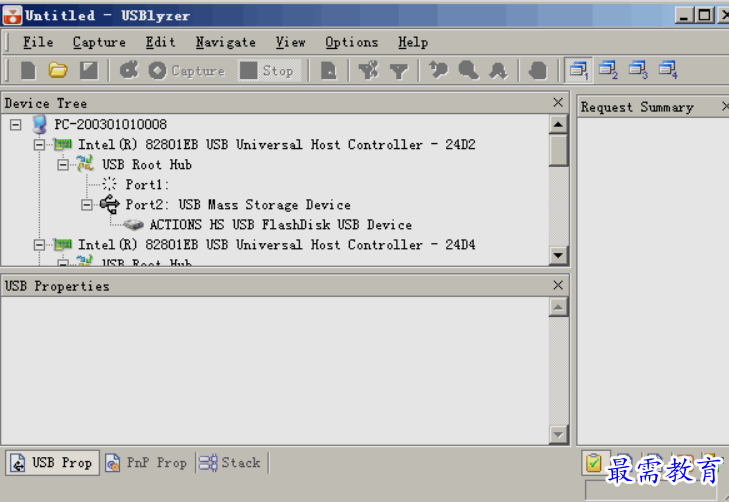This screenshot has width=729, height=502.
Task: Click Device Tree scrollbar up arrow
Action: click(558, 125)
